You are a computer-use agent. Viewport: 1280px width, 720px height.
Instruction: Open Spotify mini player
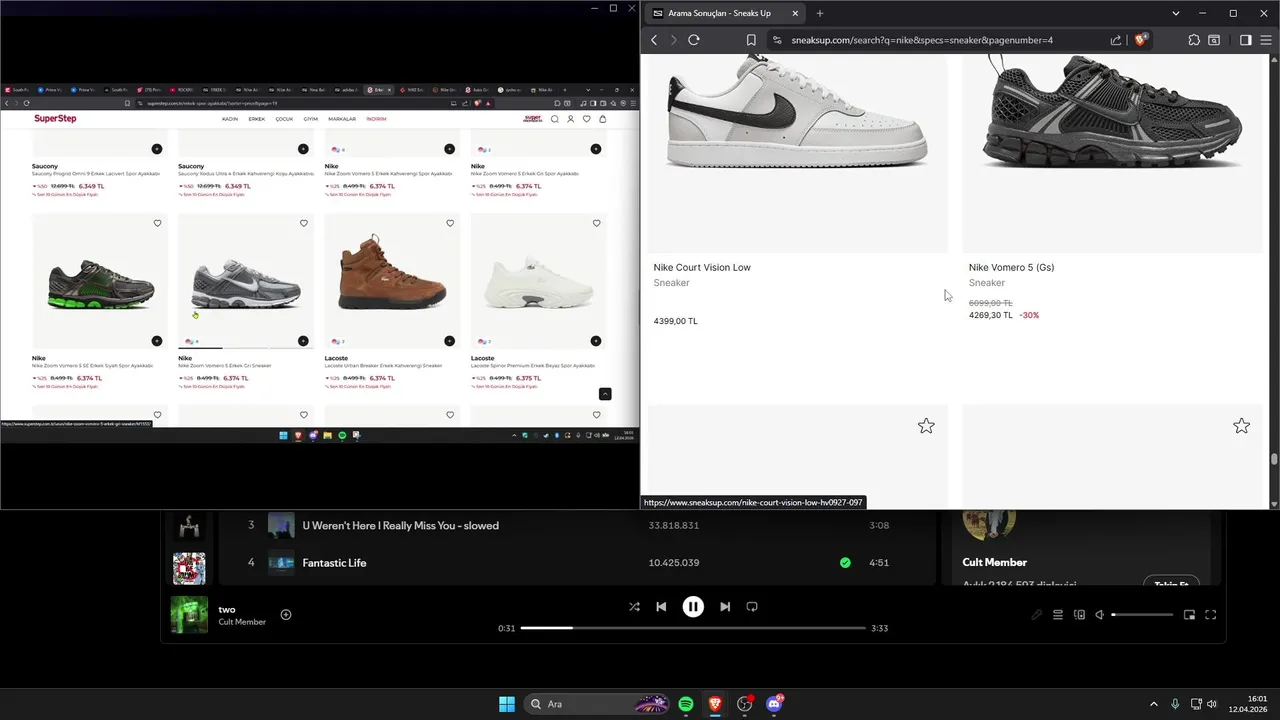(1189, 615)
